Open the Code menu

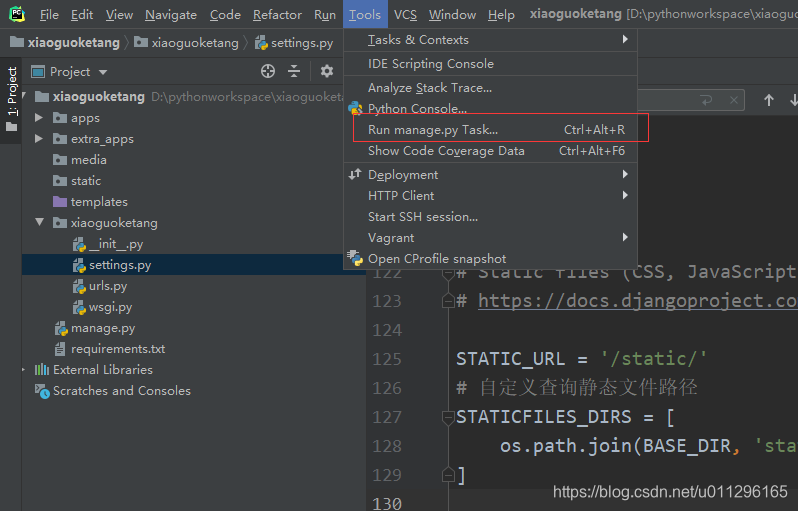(x=225, y=15)
